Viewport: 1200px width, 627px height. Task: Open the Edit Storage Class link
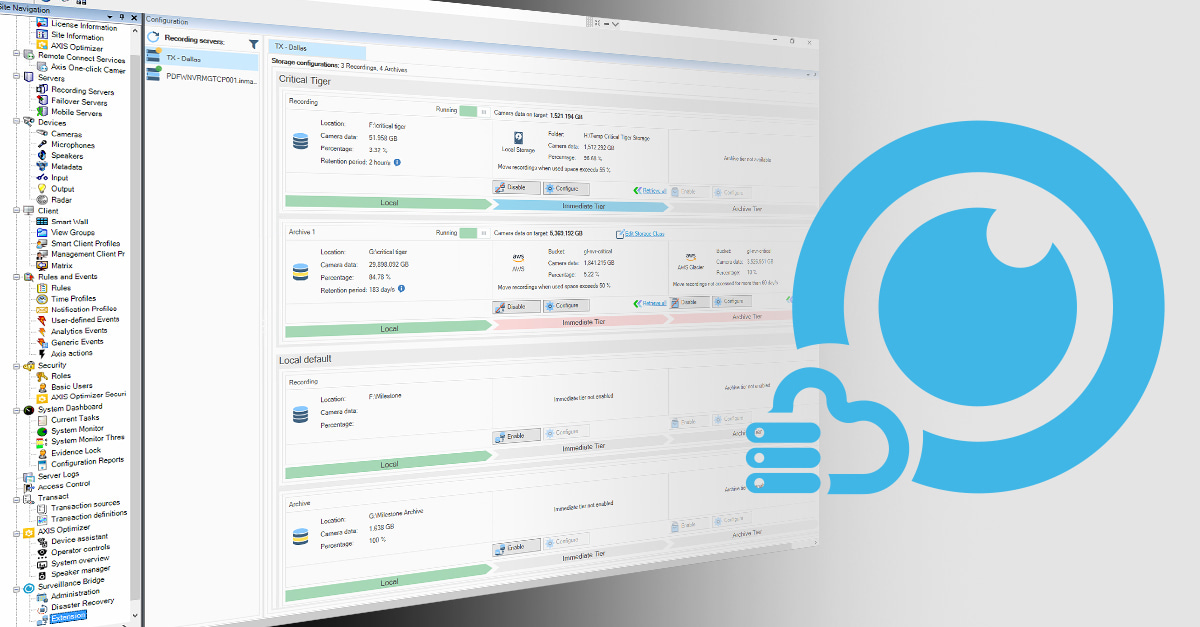pos(640,233)
